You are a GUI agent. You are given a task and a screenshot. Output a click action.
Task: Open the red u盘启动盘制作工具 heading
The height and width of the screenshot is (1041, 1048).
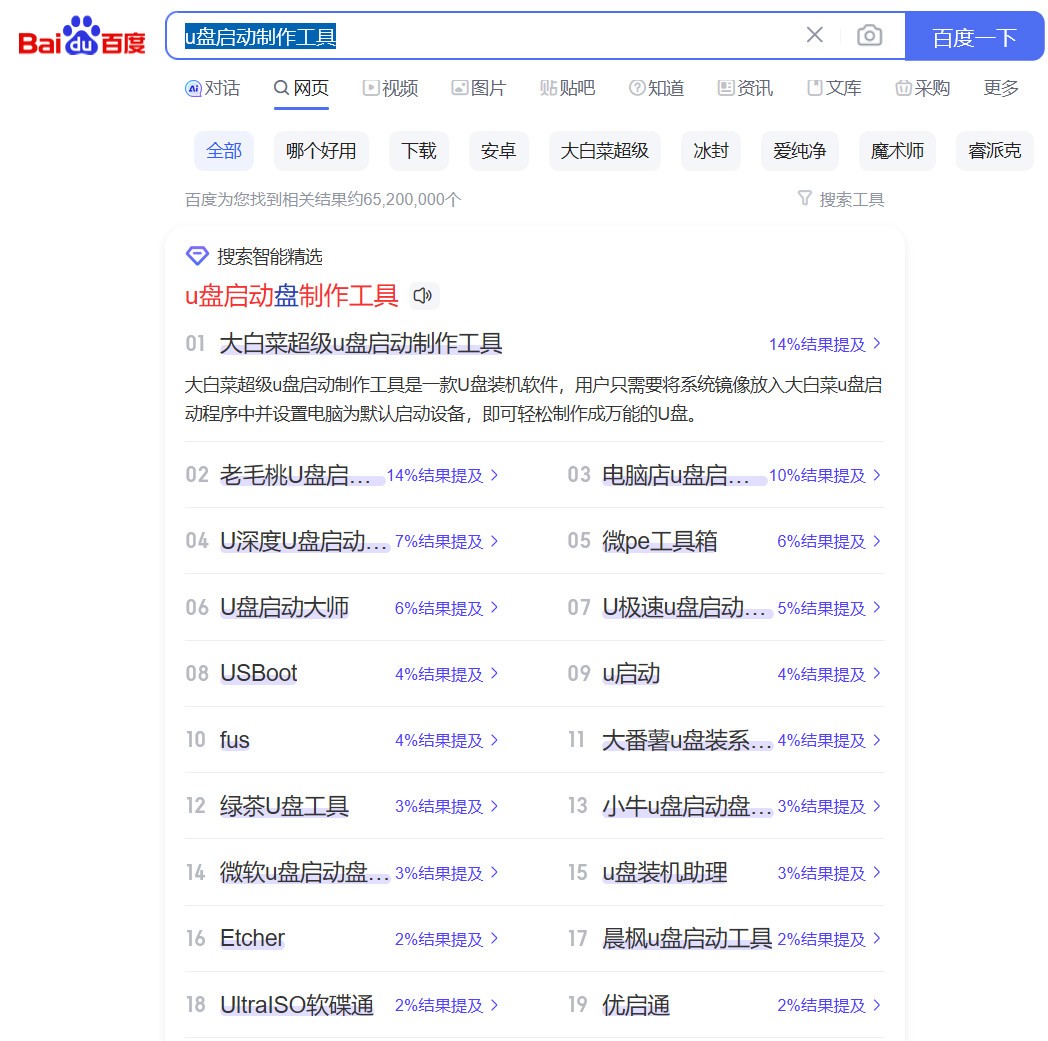coord(291,295)
